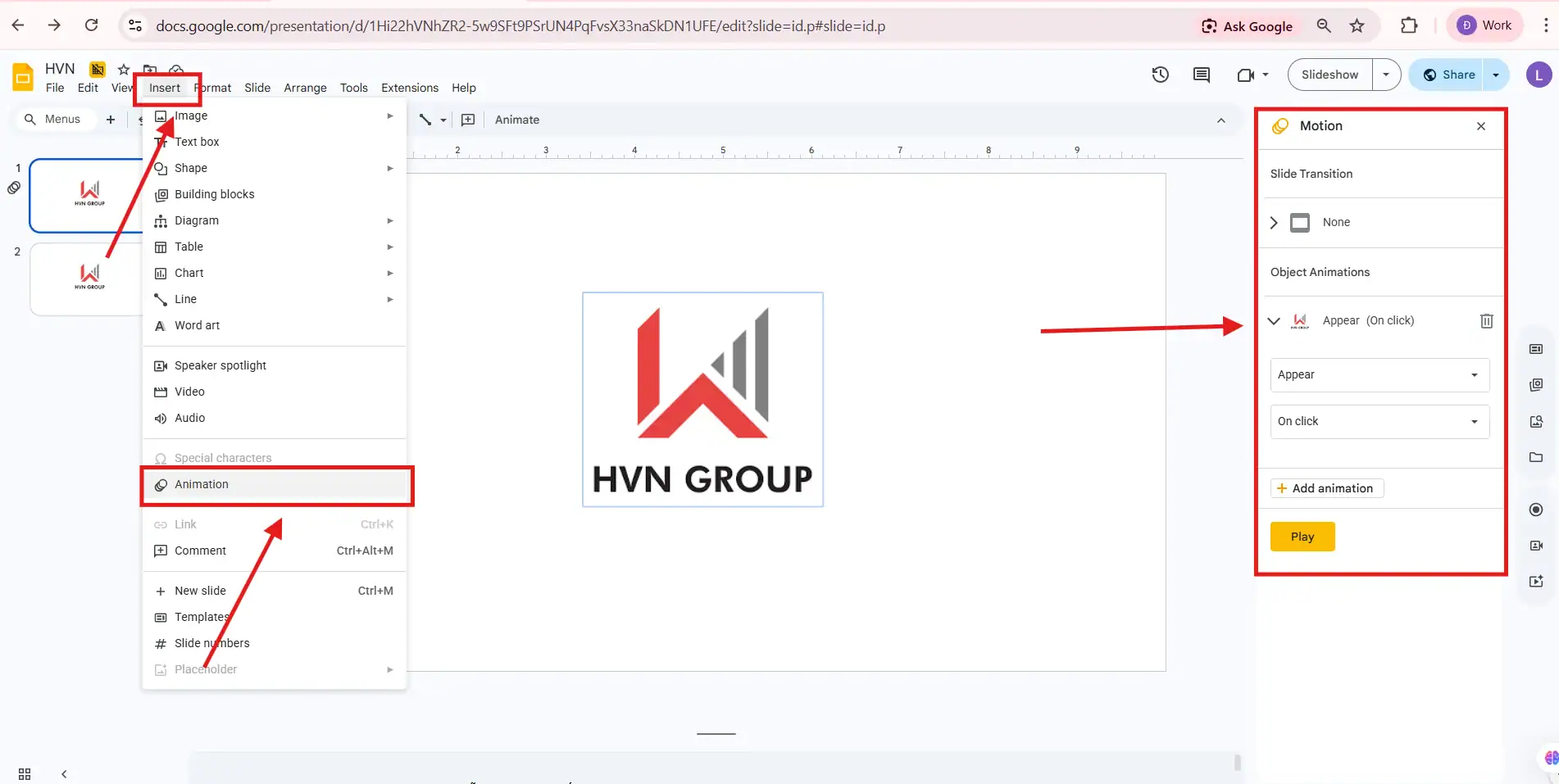Star the HVN presentation

tap(123, 69)
